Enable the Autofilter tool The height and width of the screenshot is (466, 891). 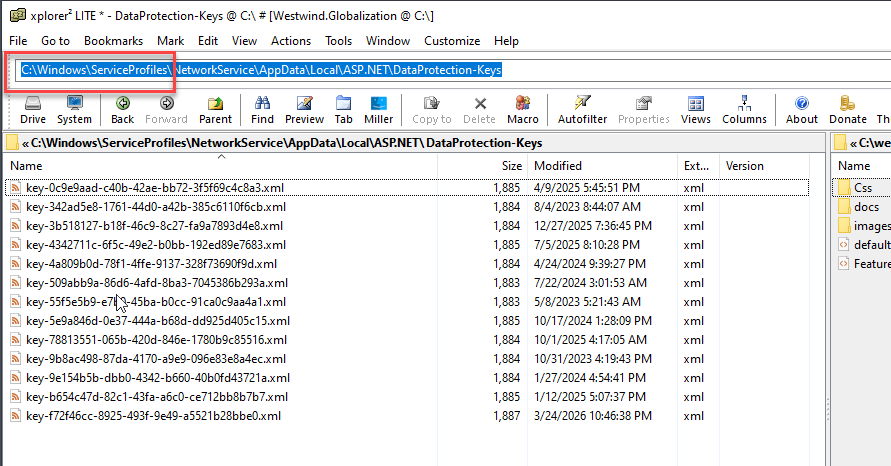(582, 110)
